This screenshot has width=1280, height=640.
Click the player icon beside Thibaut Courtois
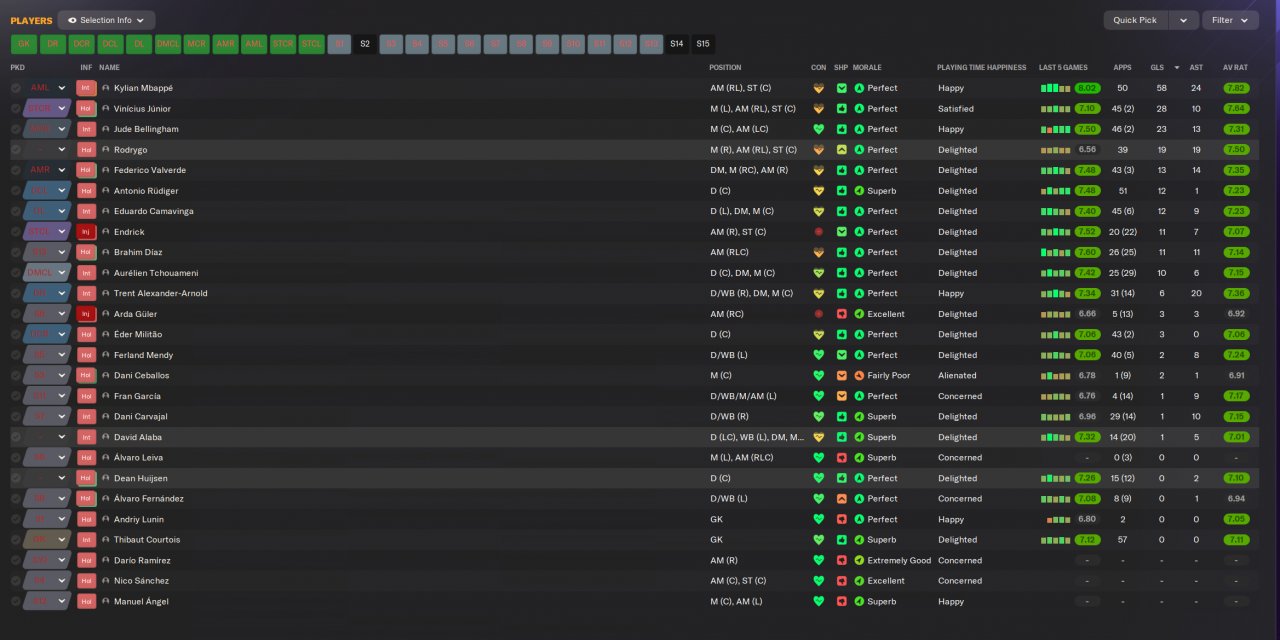coord(106,540)
